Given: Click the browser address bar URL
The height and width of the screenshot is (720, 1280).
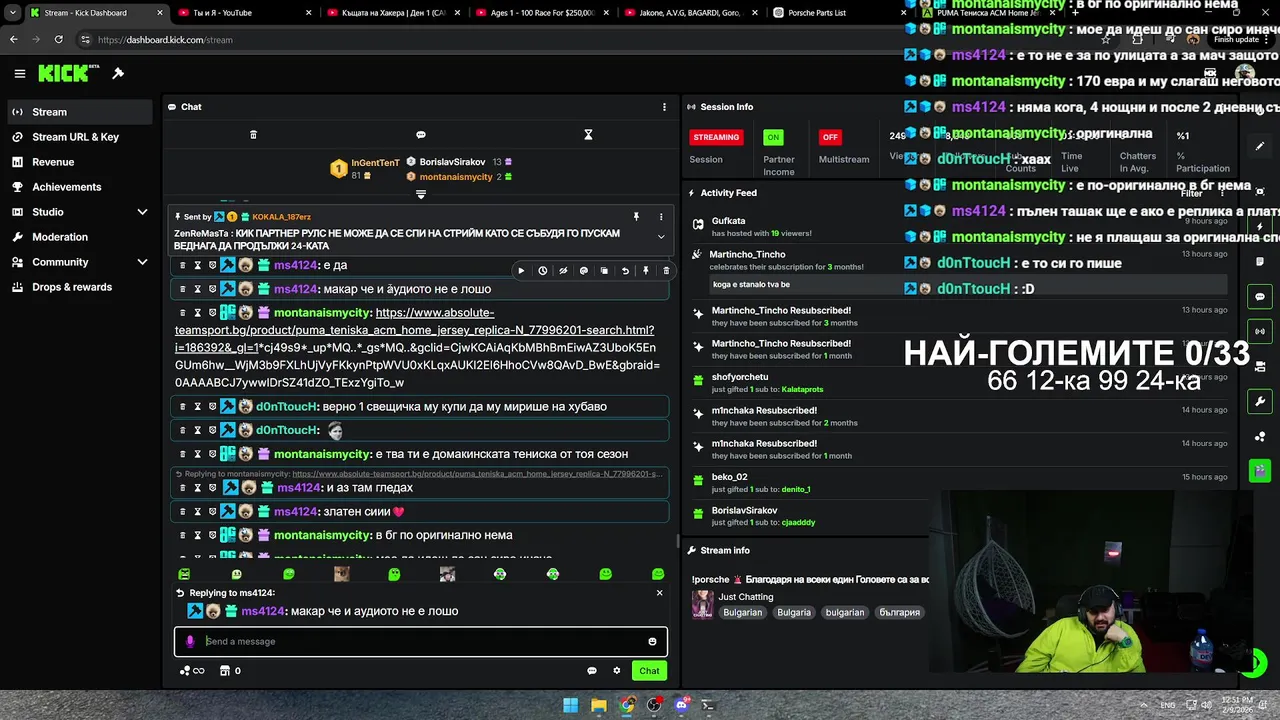Looking at the screenshot, I should tap(165, 40).
